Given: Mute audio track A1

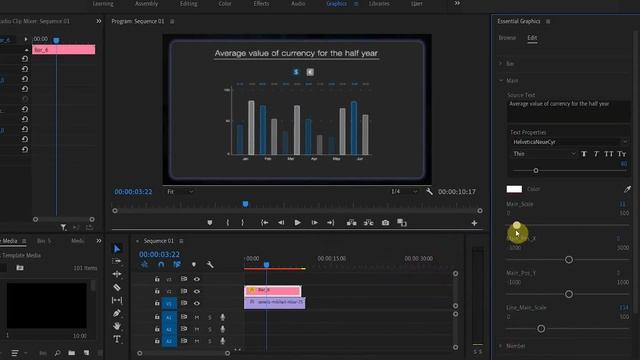Looking at the screenshot, I should (197, 317).
